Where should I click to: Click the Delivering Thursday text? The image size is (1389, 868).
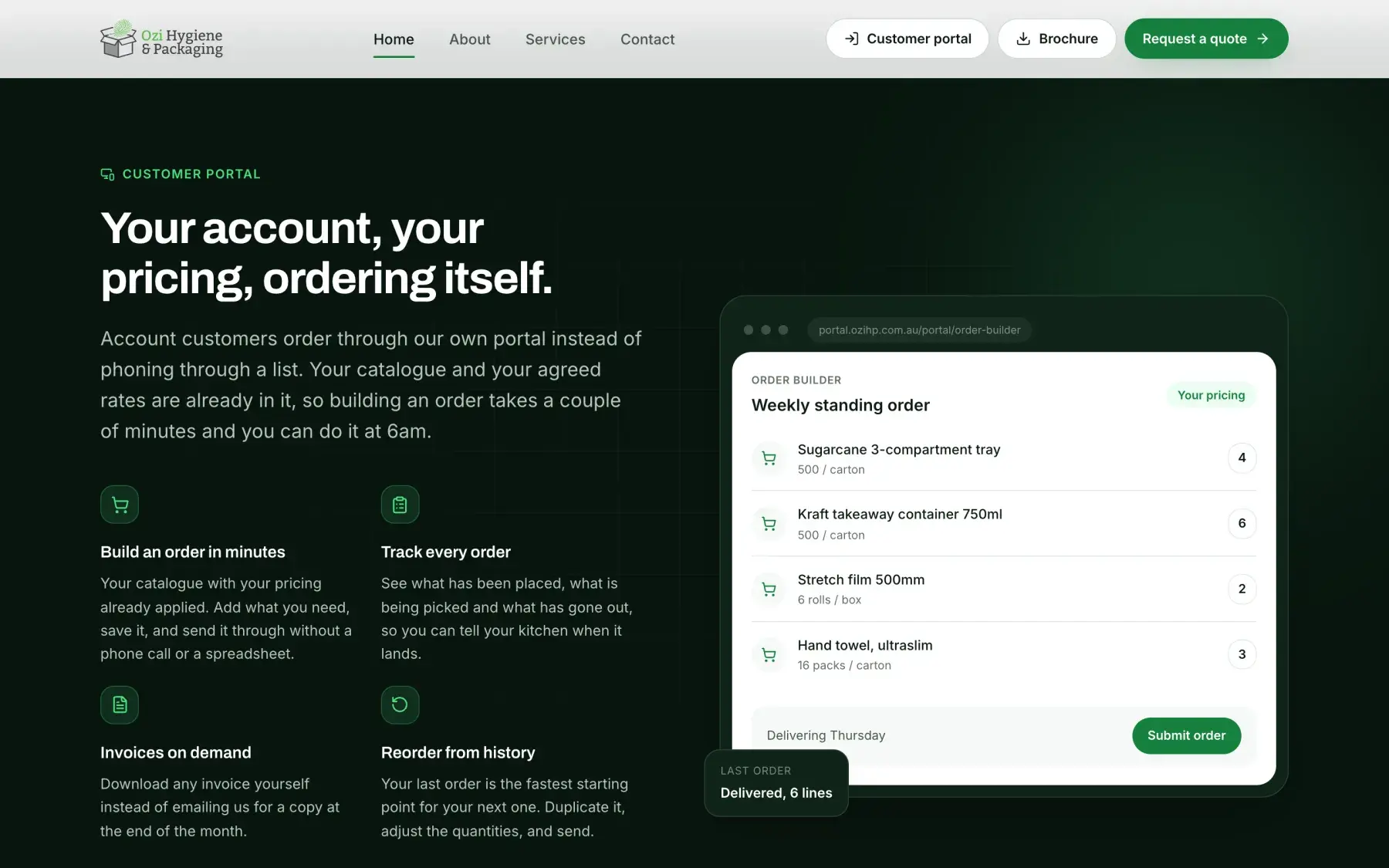(826, 735)
